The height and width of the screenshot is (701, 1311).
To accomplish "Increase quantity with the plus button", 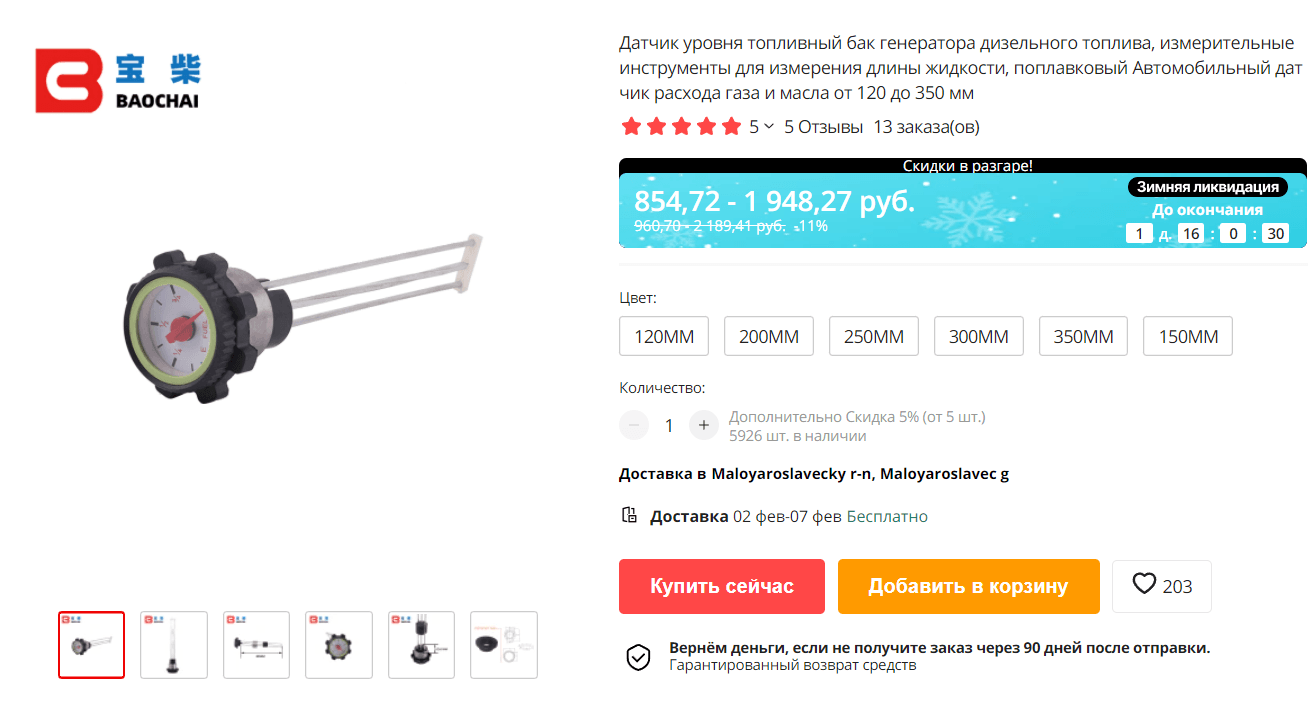I will pos(704,425).
